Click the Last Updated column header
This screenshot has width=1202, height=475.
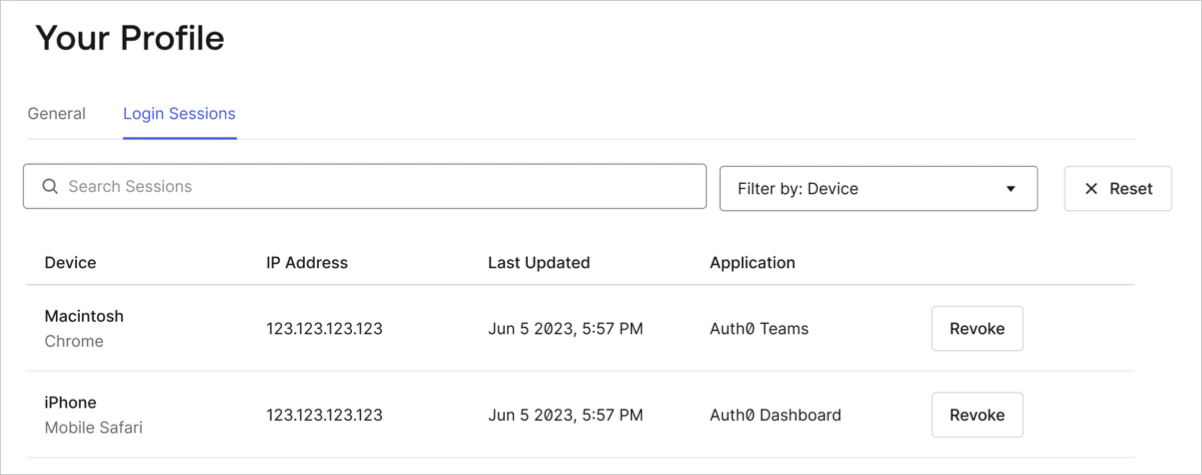point(539,263)
